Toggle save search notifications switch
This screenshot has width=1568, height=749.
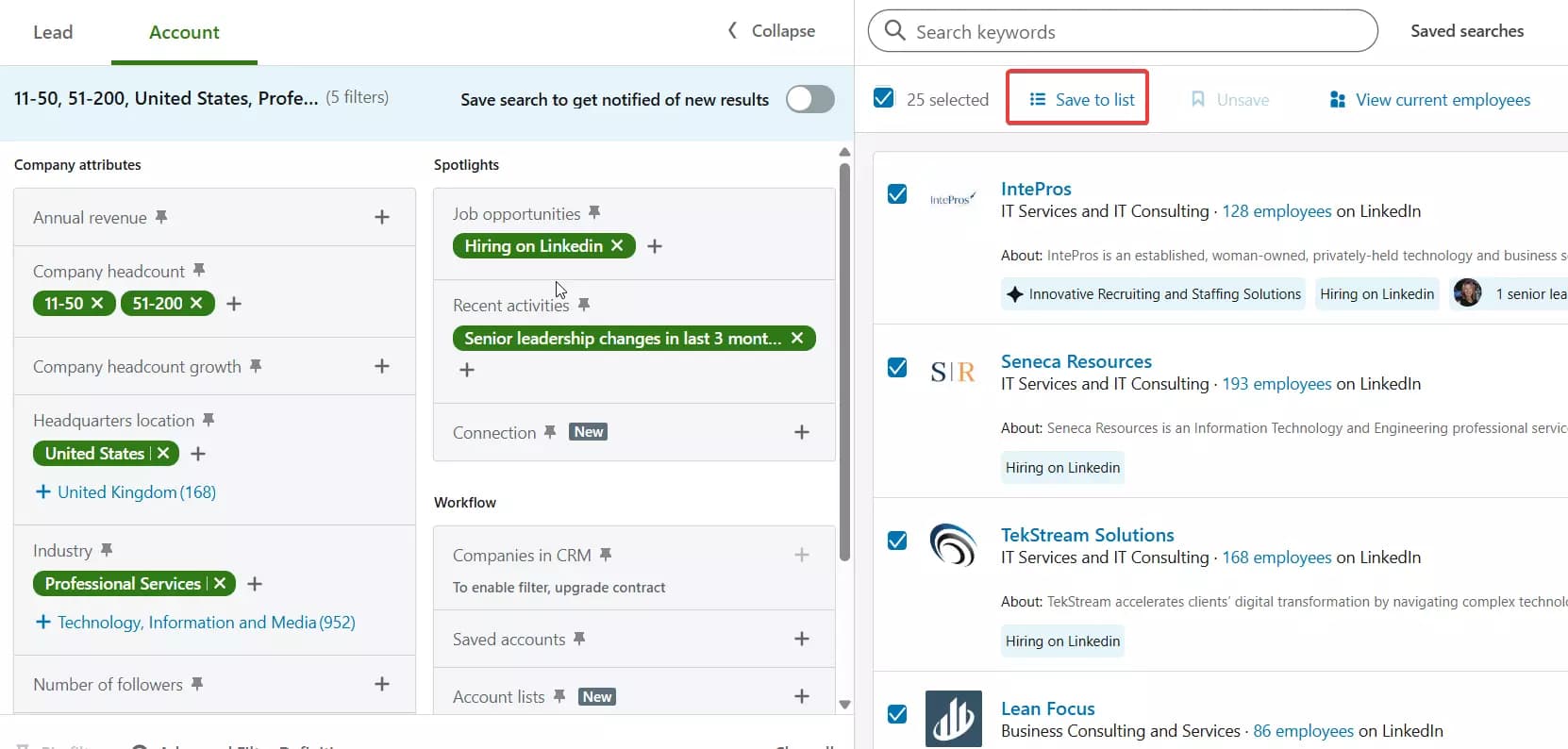coord(810,99)
